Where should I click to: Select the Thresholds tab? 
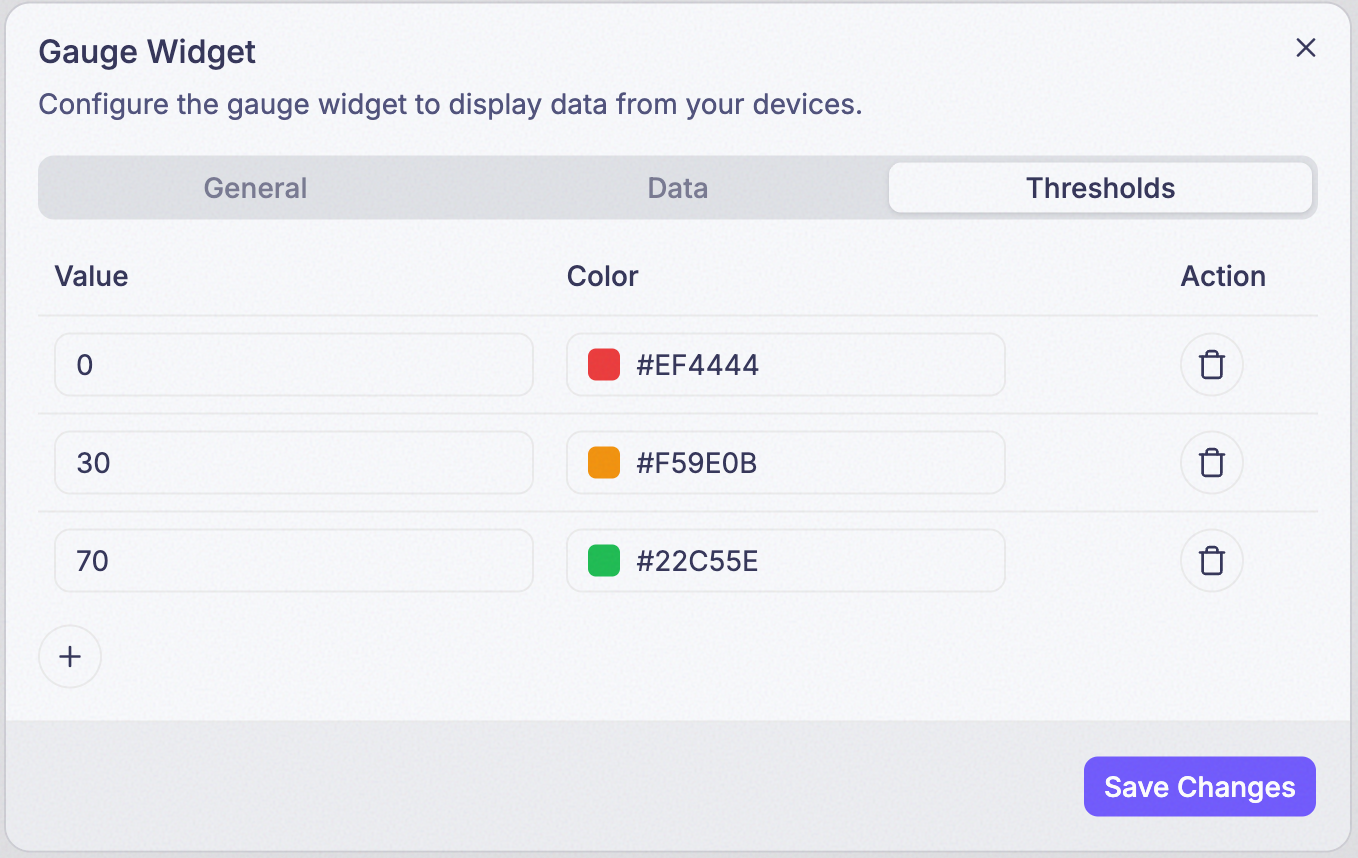[x=1100, y=188]
